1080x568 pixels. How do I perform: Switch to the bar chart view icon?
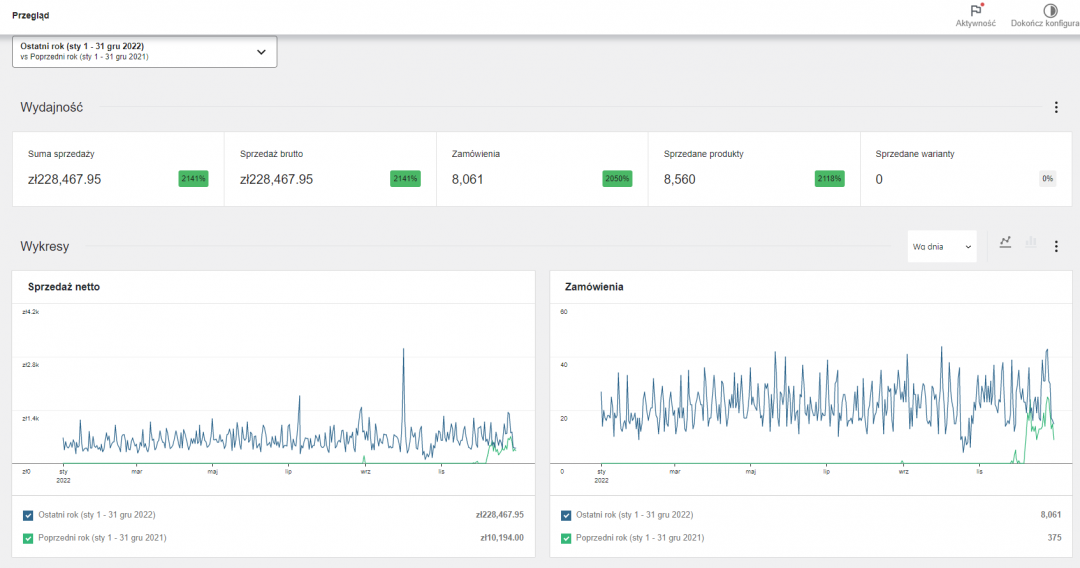point(1030,242)
